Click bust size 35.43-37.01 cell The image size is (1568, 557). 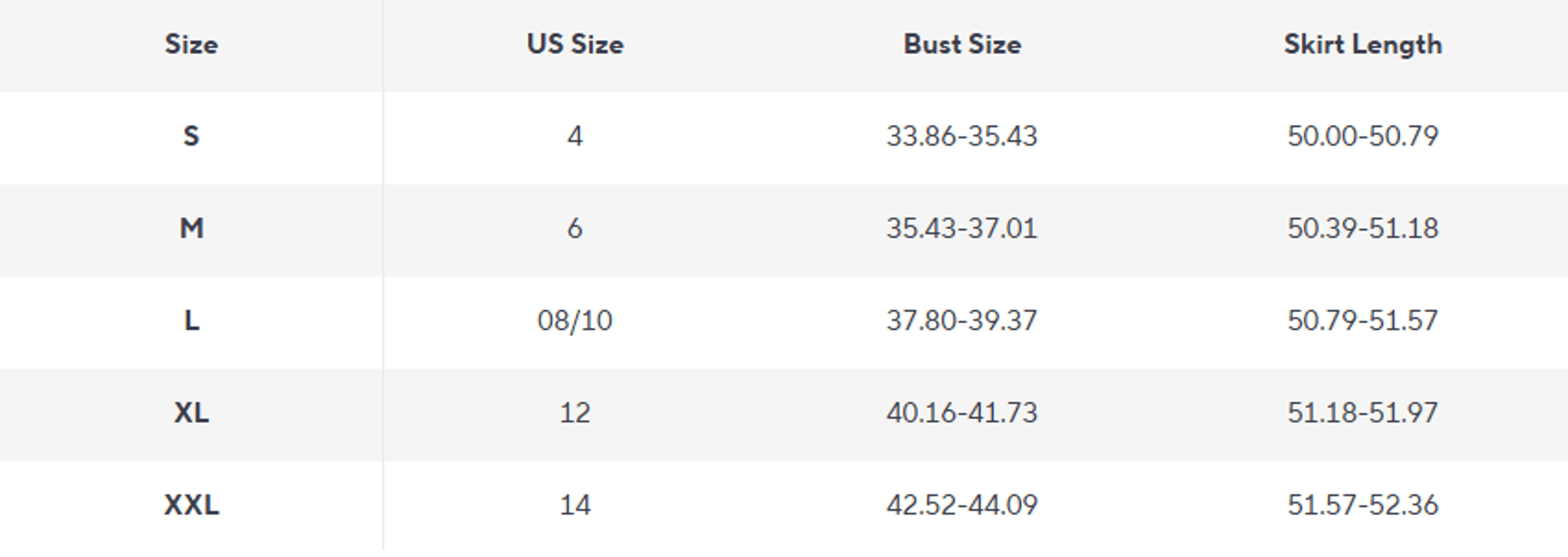coord(962,229)
